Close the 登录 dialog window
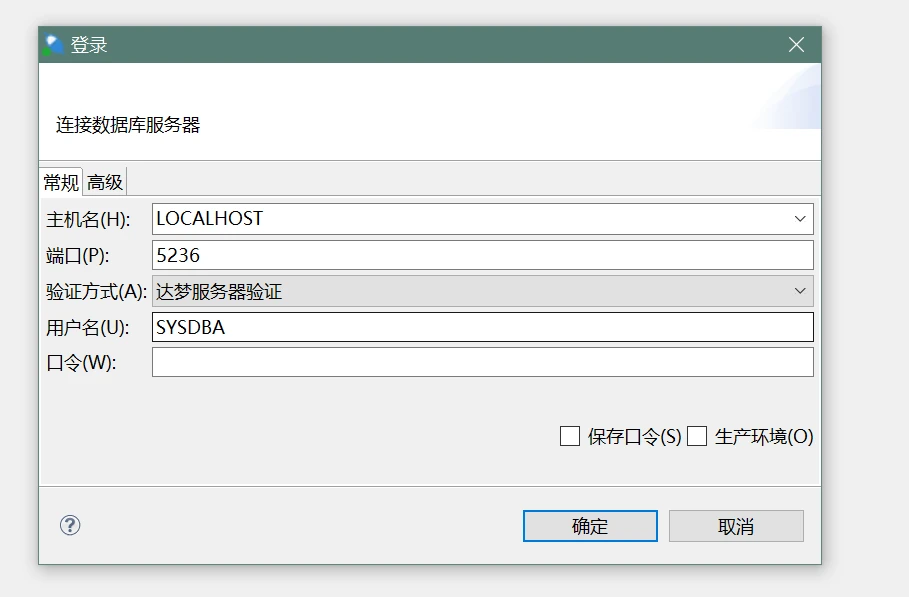909x597 pixels. [x=796, y=45]
